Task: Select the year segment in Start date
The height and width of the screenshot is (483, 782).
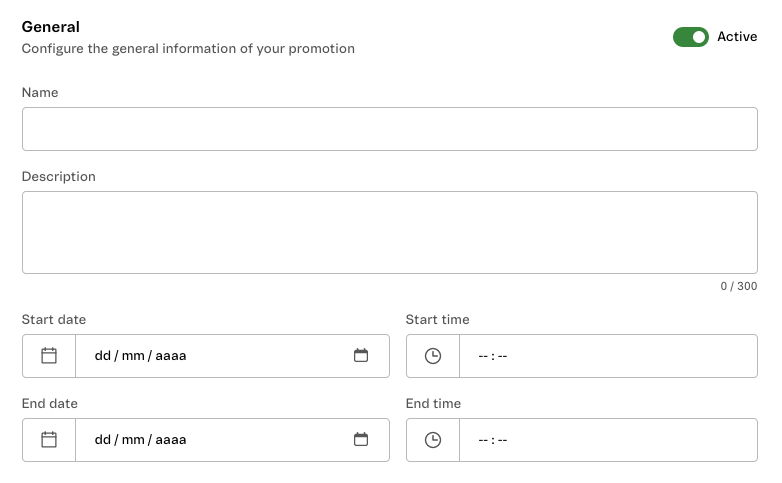Action: click(170, 356)
